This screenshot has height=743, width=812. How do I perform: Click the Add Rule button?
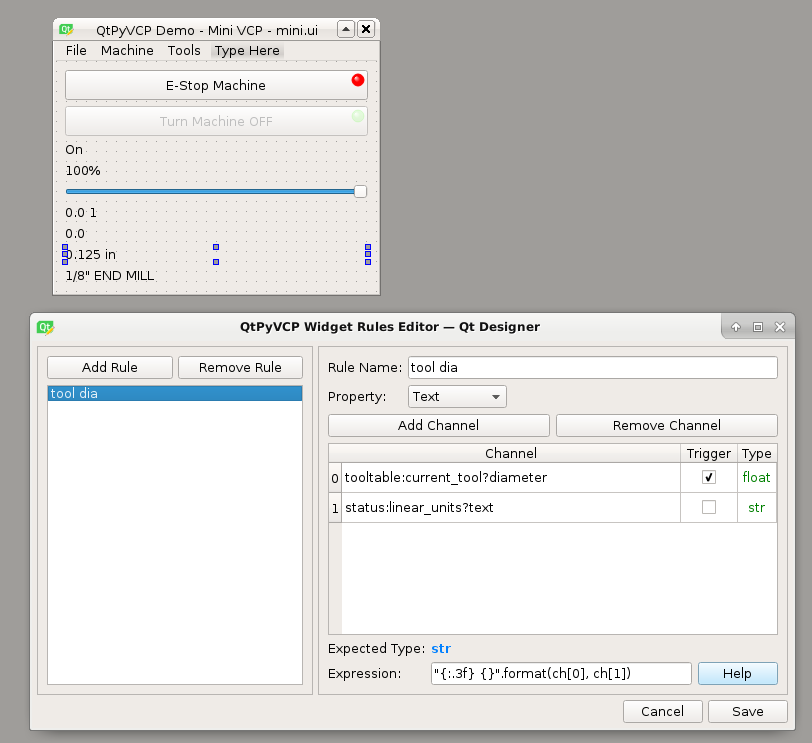point(110,367)
